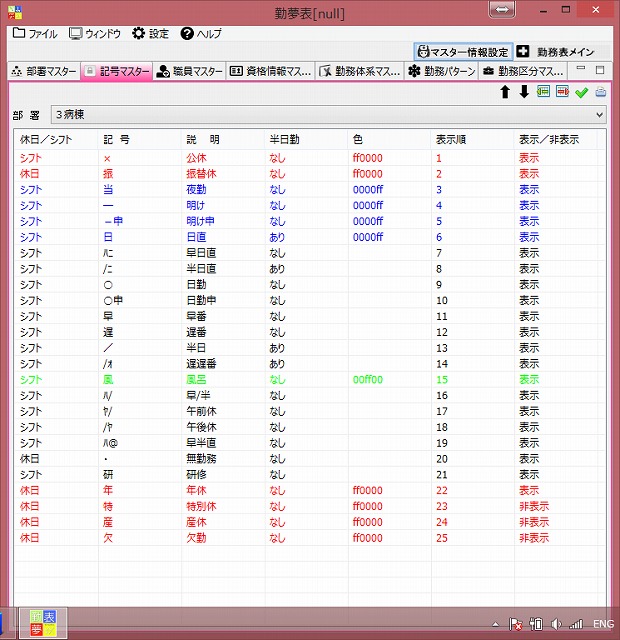Select the 研修 description cell
Image resolution: width=620 pixels, height=640 pixels.
[196, 475]
